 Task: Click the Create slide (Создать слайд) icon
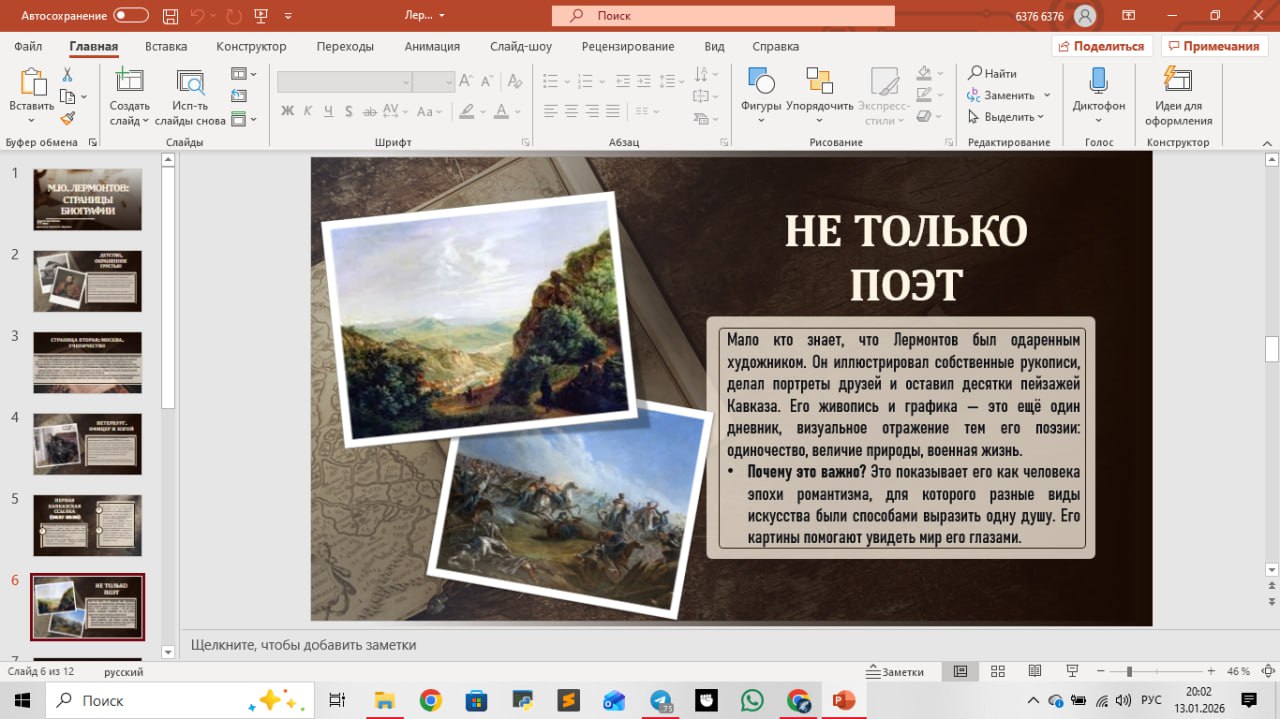pyautogui.click(x=130, y=82)
